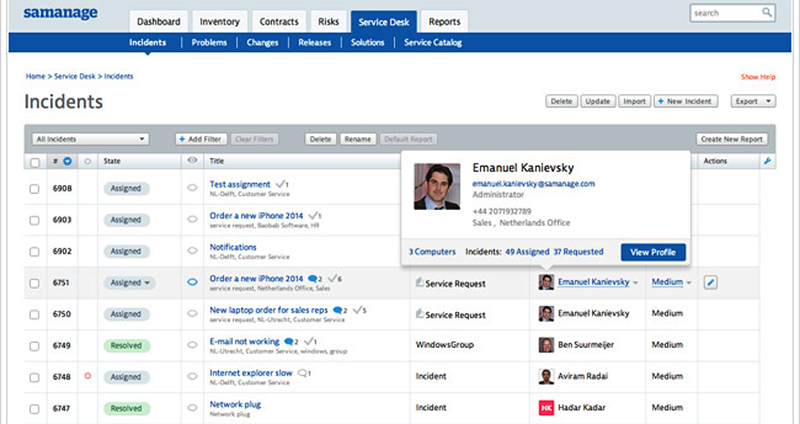Toggle the watch eye for incident 6751
The image size is (800, 424).
click(192, 283)
